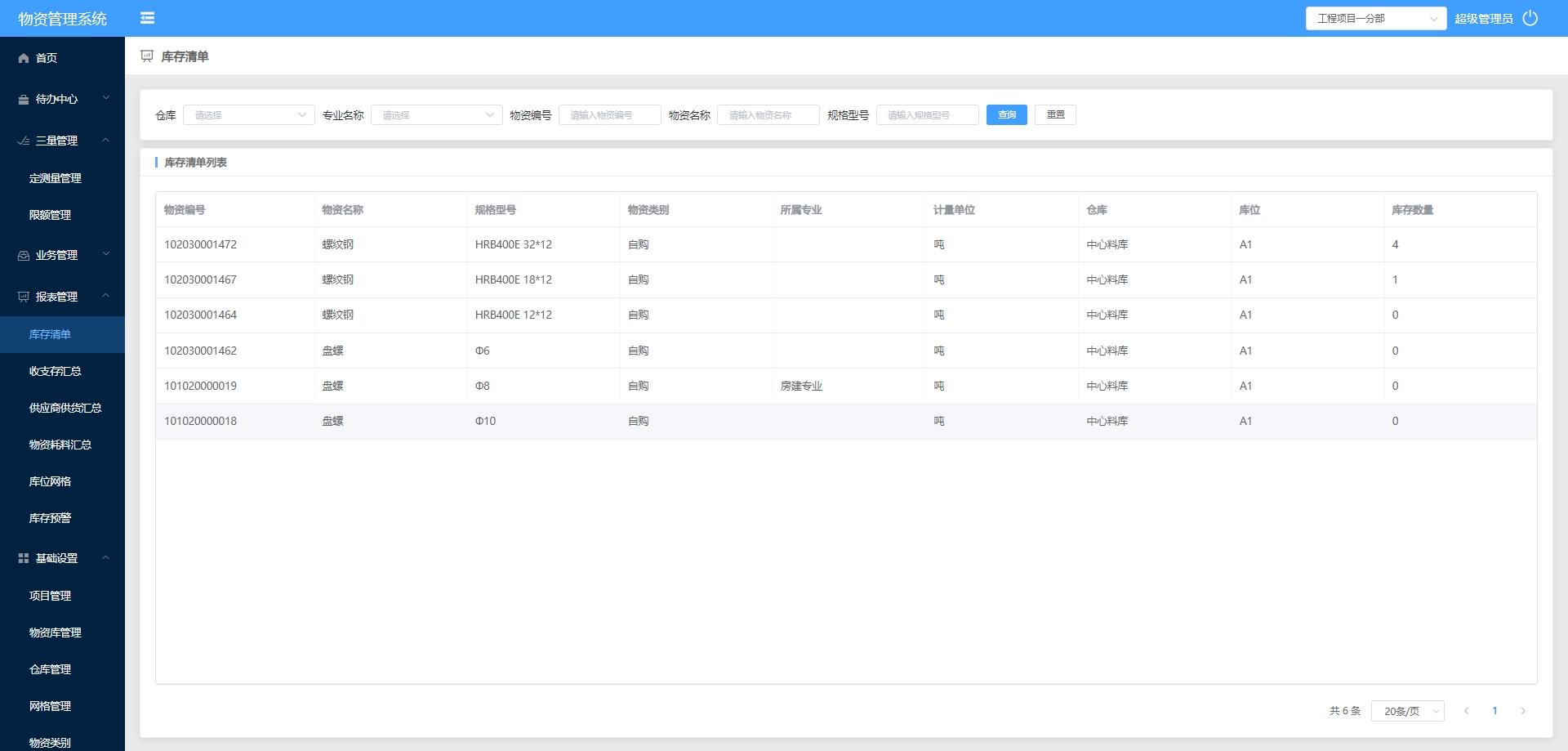
Task: Focus the 规格型号 input field
Action: (928, 115)
